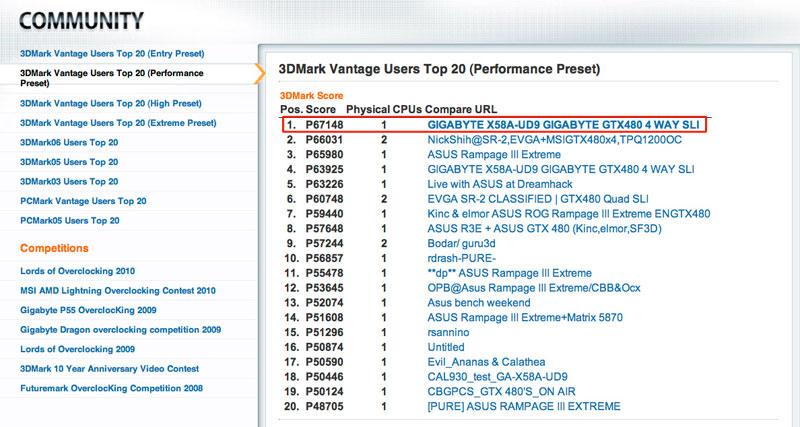Open MSI AMD Lightning Overclocking Contest 2010
Viewport: 800px width, 427px height.
[x=118, y=291]
